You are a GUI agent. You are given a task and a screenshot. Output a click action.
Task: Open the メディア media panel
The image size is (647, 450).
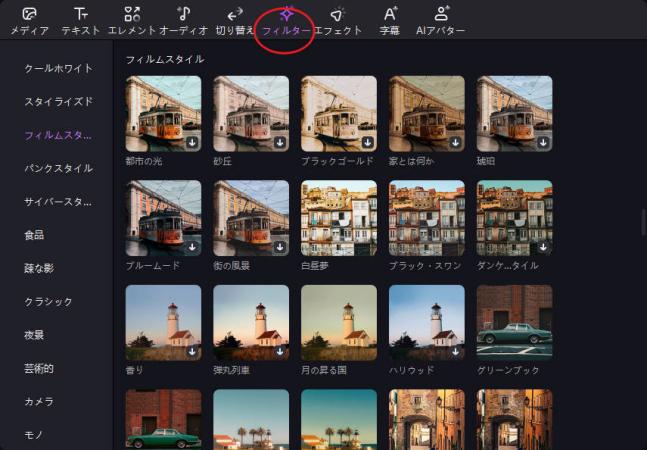pyautogui.click(x=29, y=21)
